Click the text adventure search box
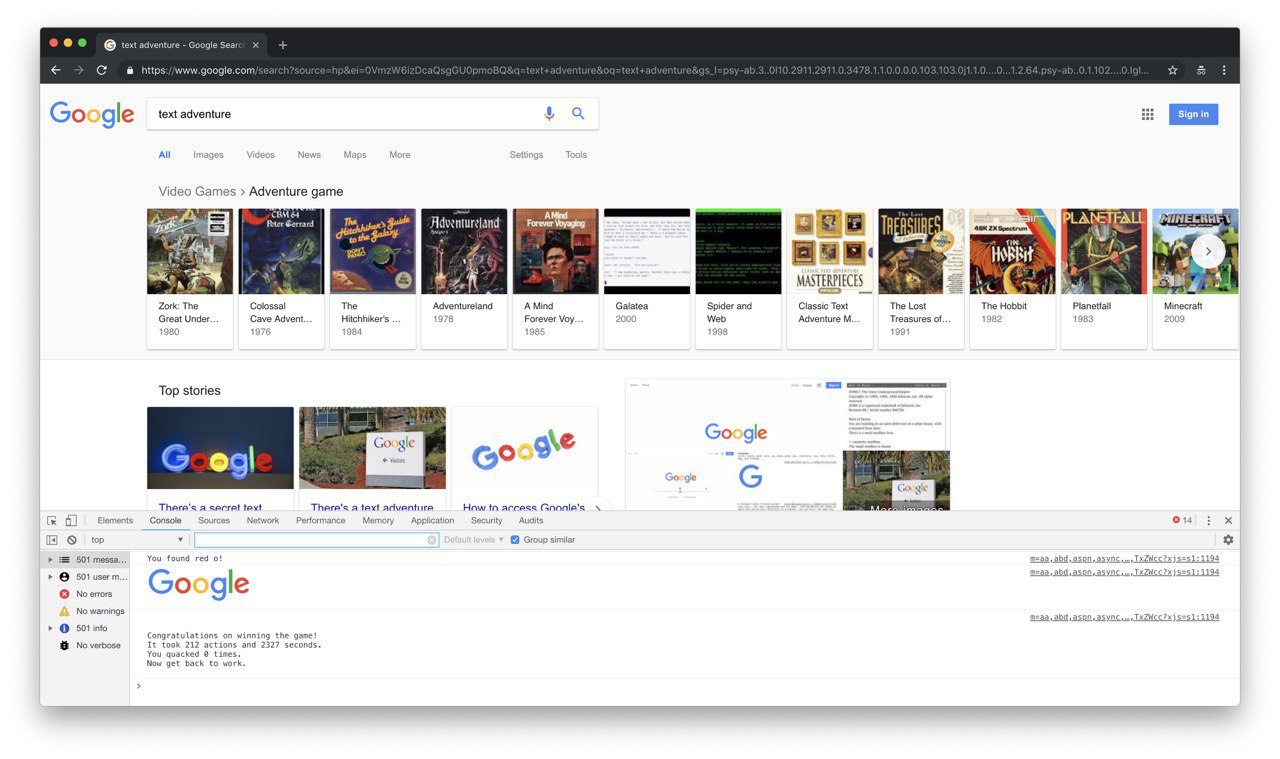Image resolution: width=1280 pixels, height=759 pixels. 345,114
